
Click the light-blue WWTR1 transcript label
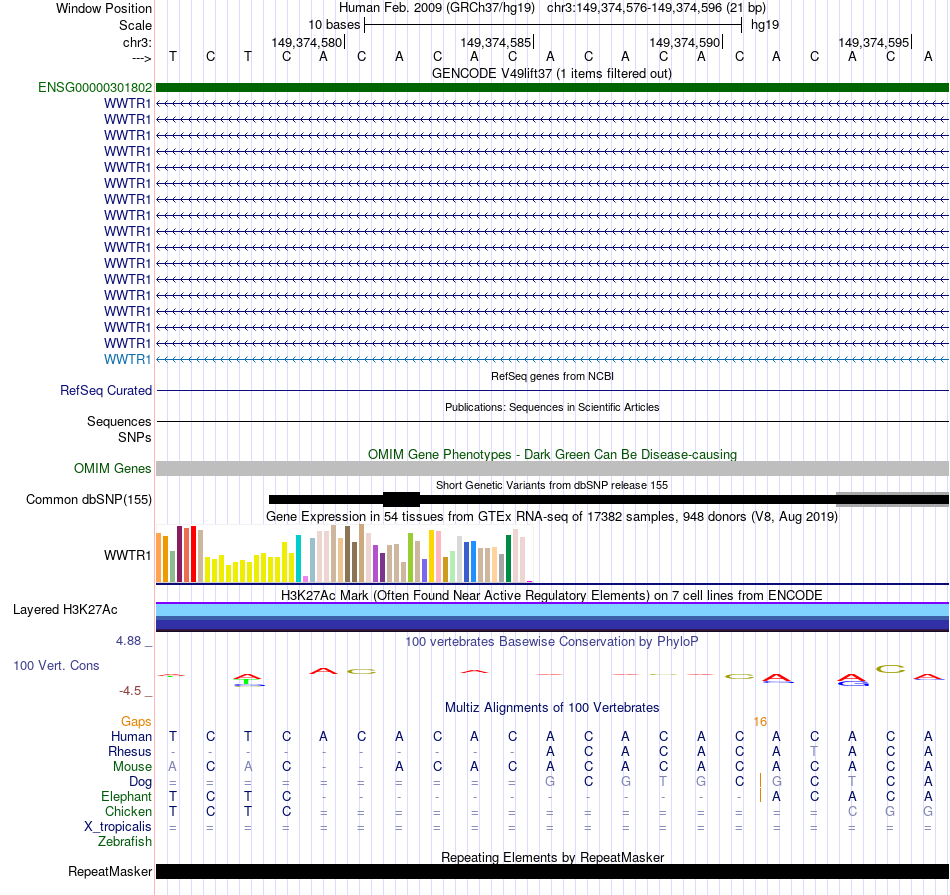tap(127, 359)
